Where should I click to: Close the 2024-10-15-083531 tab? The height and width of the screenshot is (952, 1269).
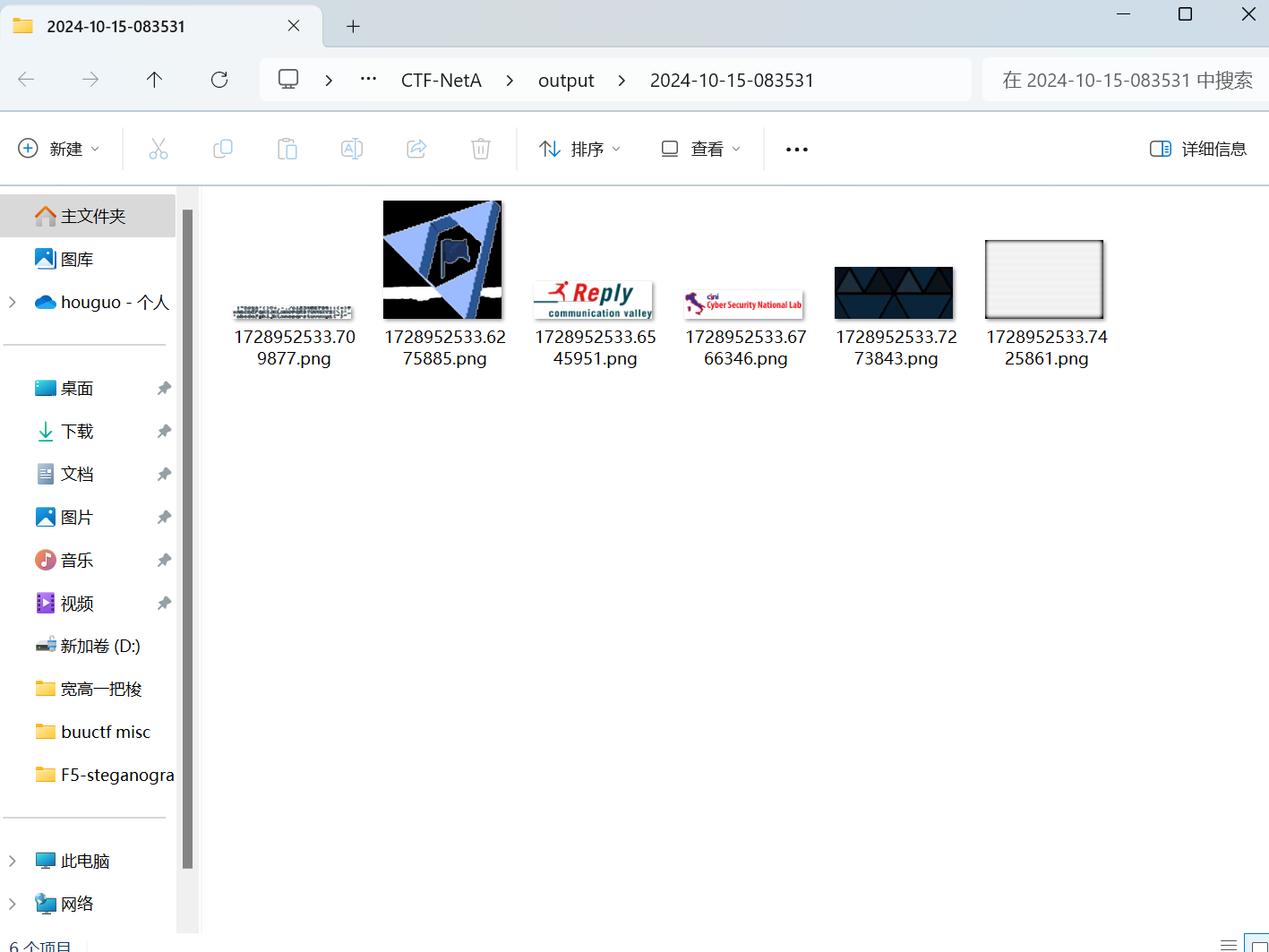[294, 26]
